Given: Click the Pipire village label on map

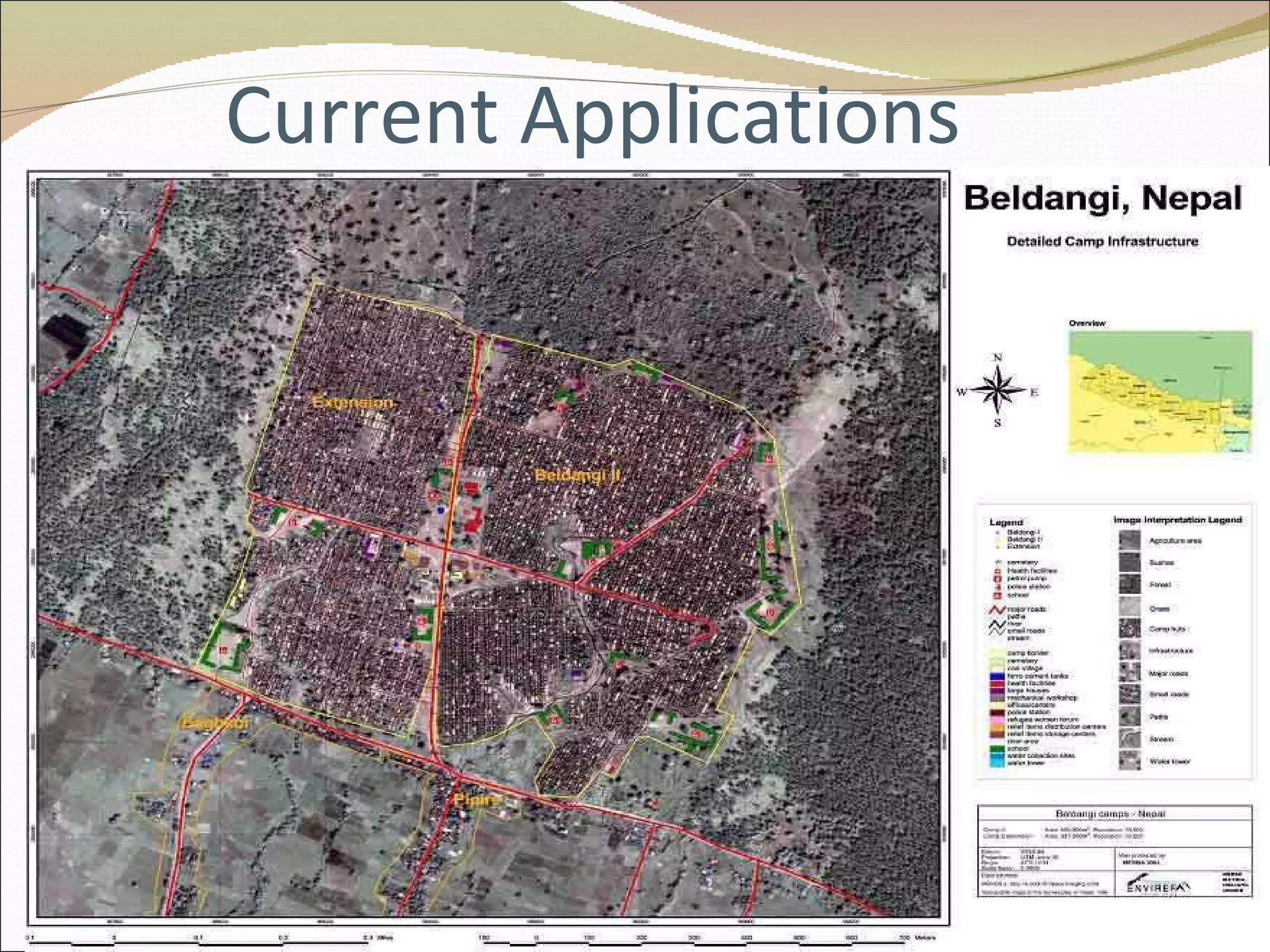Looking at the screenshot, I should pos(476,800).
